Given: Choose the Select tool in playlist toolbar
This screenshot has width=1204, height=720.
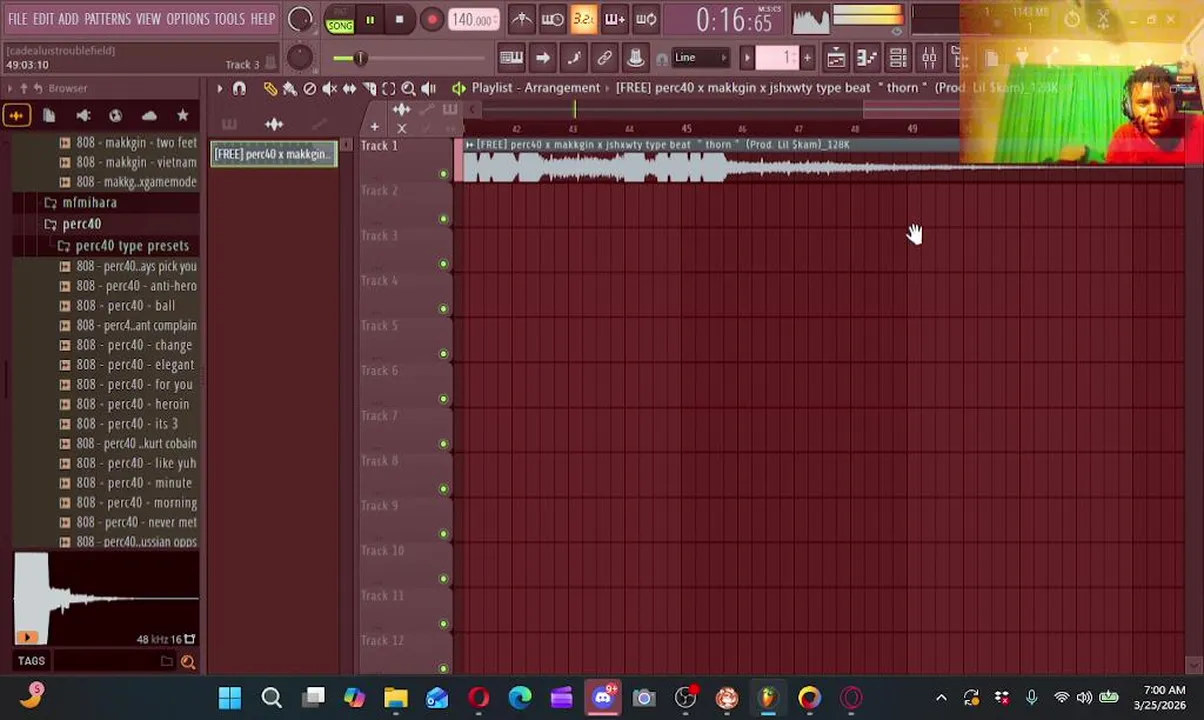Looking at the screenshot, I should coord(389,89).
